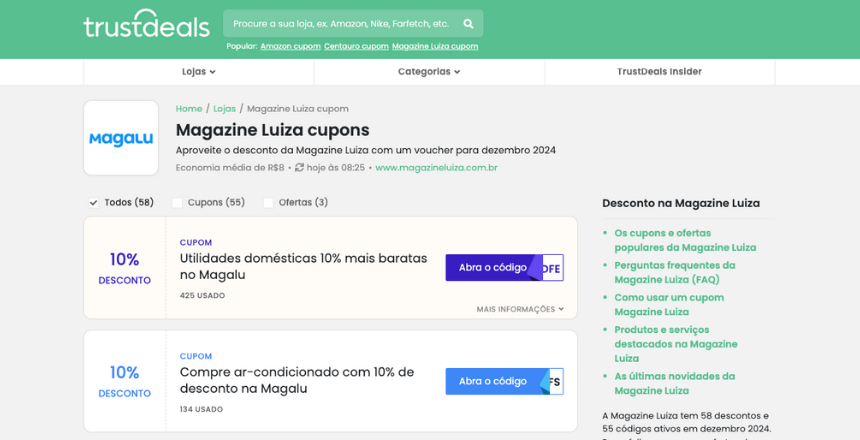860x440 pixels.
Task: Visit the www.magazineluiza.com.br link
Action: tap(436, 168)
